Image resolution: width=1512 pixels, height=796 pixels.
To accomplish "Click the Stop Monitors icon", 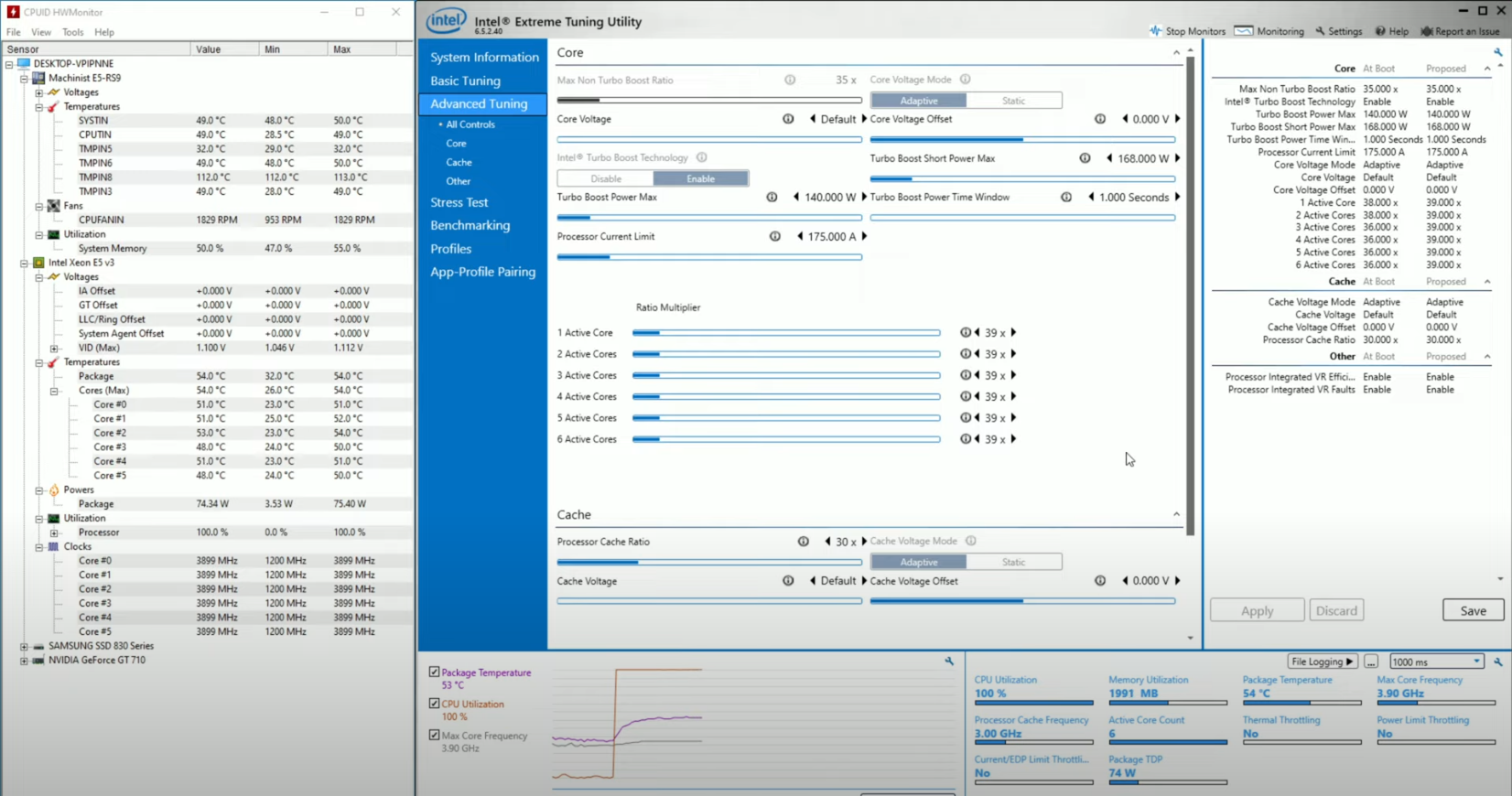I will [1156, 31].
